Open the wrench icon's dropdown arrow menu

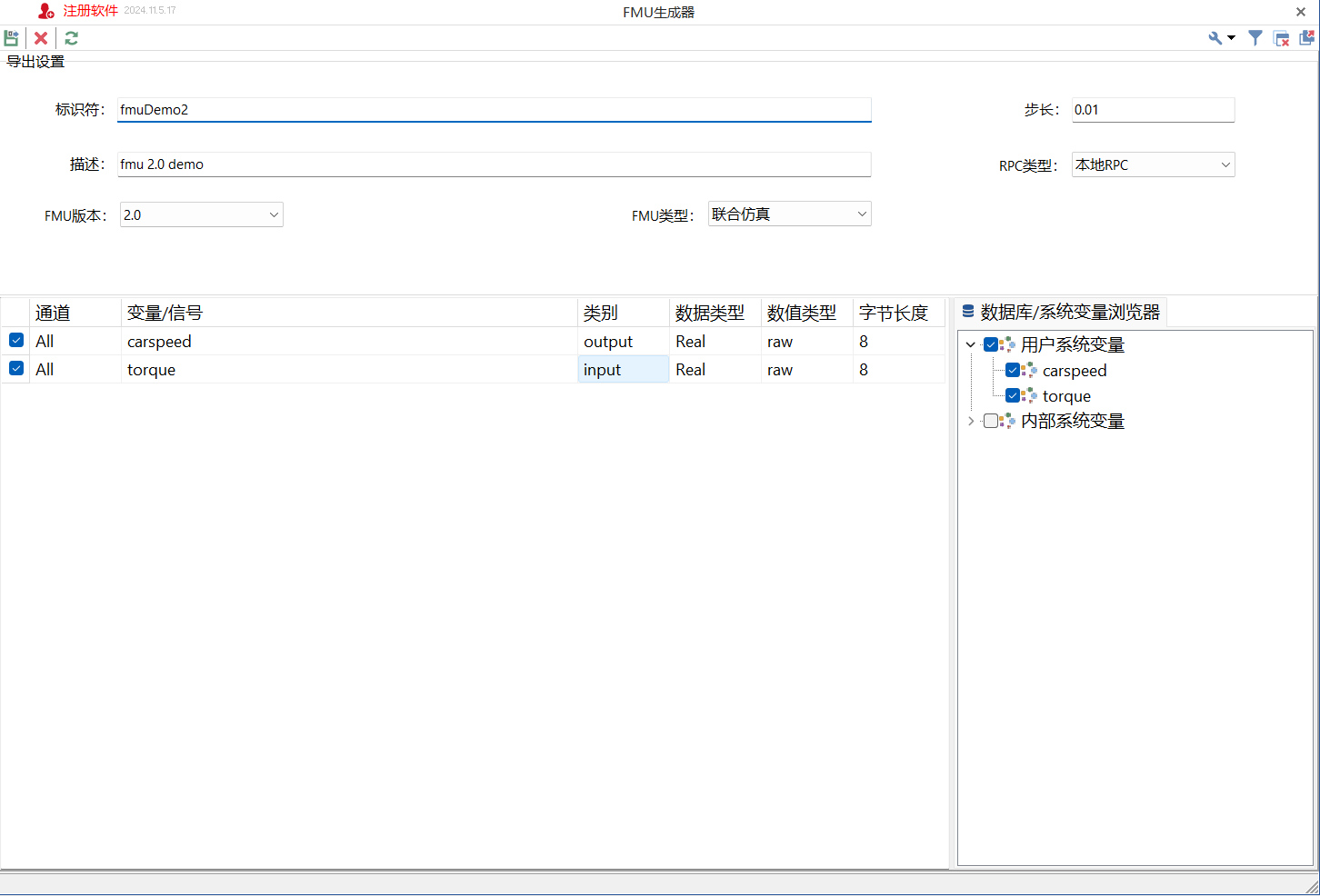(x=1232, y=38)
